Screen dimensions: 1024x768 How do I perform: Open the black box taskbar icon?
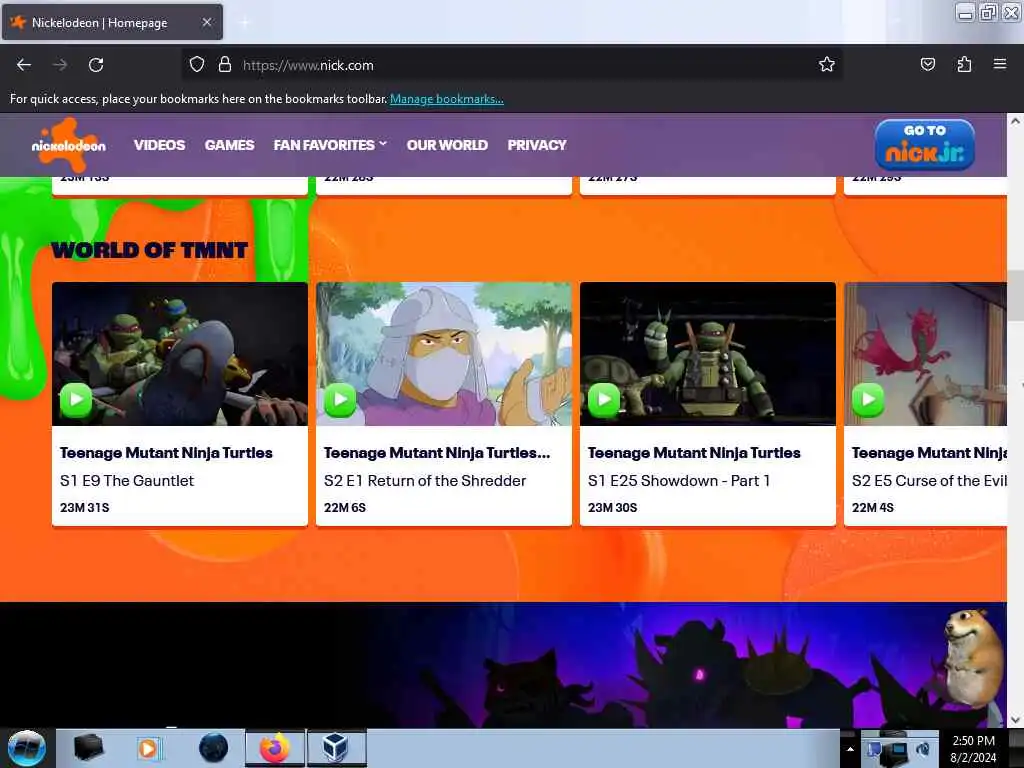(89, 748)
